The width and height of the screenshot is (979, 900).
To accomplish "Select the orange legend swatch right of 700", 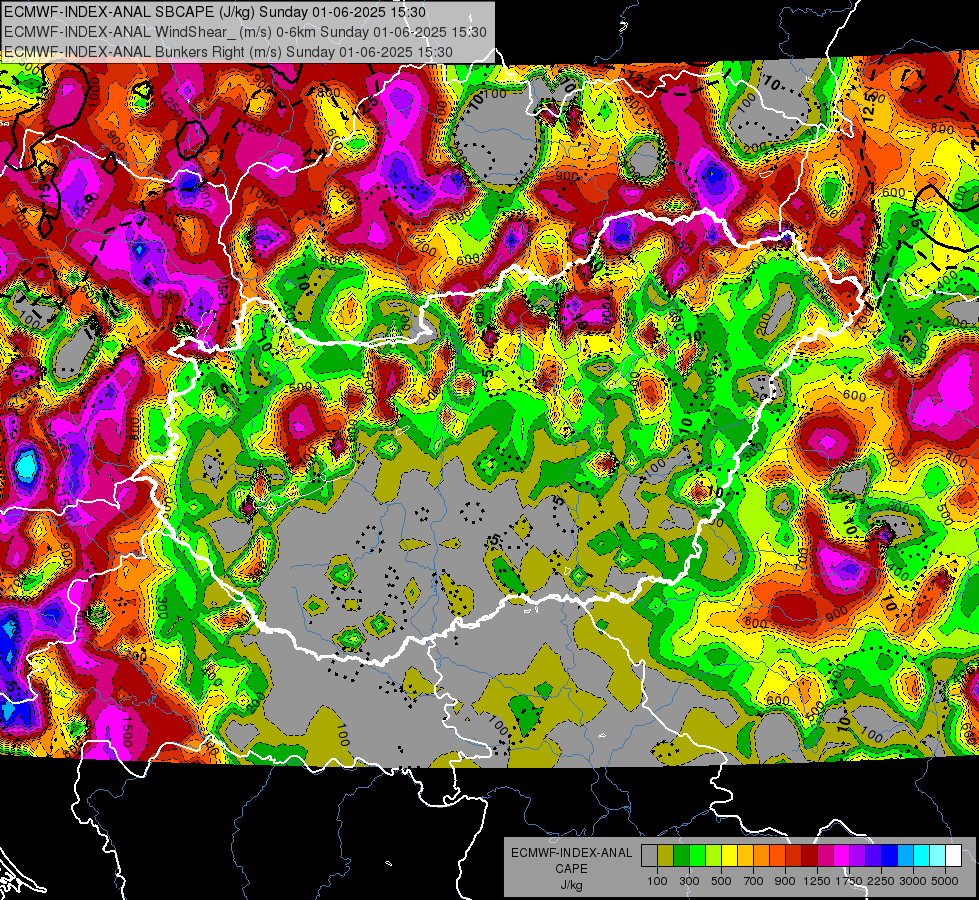I will [761, 856].
